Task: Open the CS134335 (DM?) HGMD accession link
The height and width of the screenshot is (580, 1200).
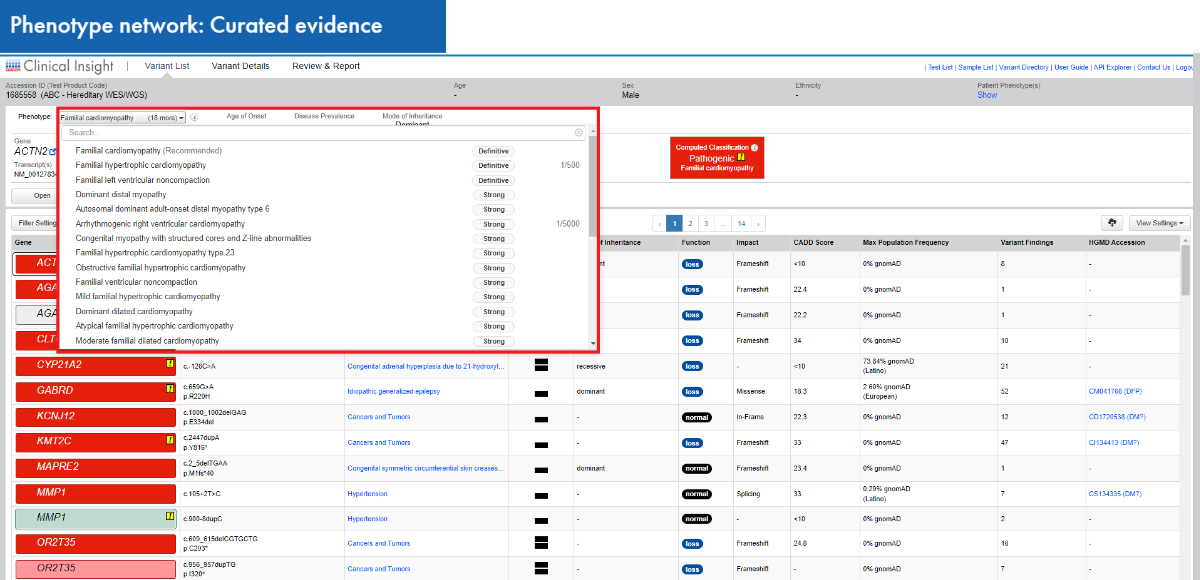Action: coord(1114,494)
